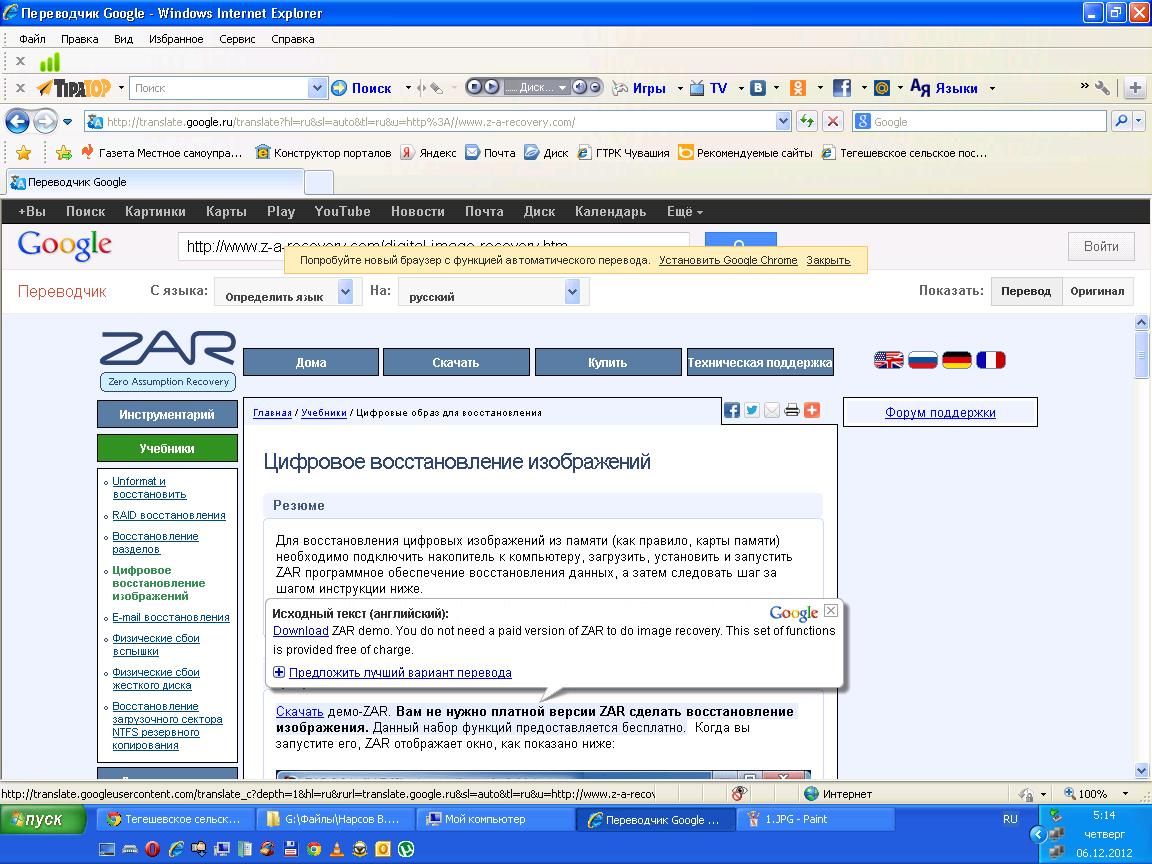
Task: Click the Войти sign-in button
Action: tap(1101, 246)
